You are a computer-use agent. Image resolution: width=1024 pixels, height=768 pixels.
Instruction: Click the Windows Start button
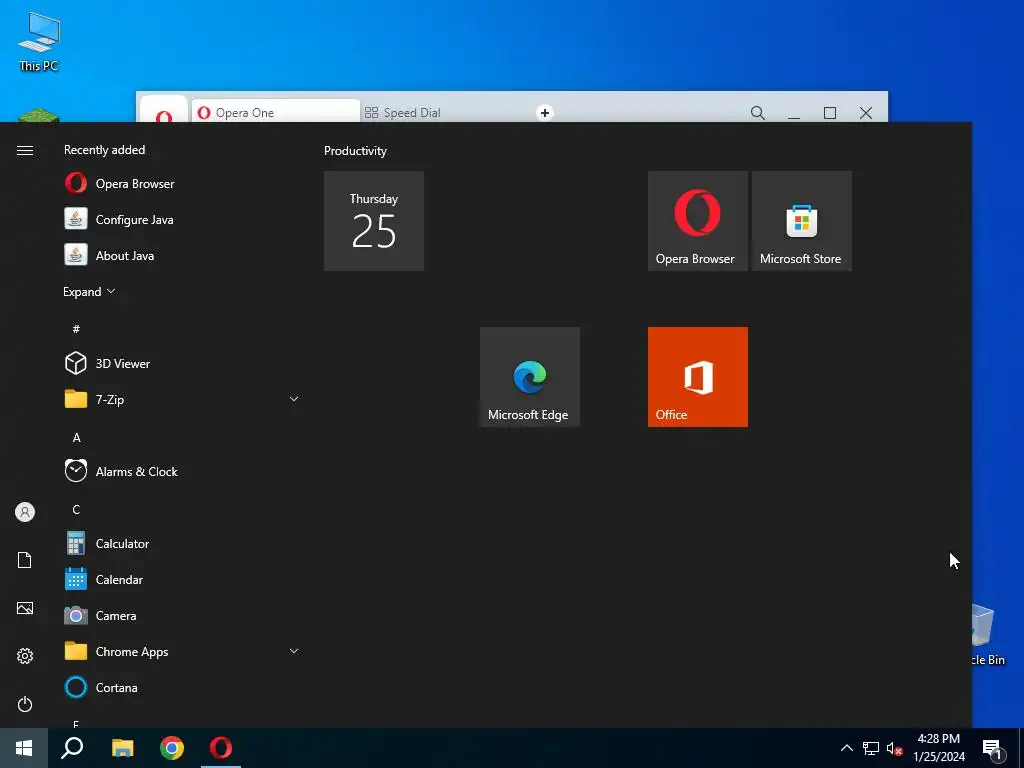tap(24, 748)
